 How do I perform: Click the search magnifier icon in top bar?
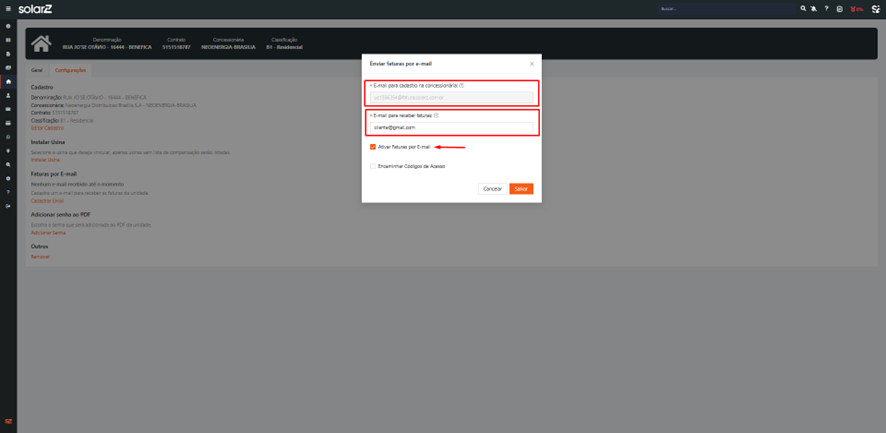(x=803, y=9)
